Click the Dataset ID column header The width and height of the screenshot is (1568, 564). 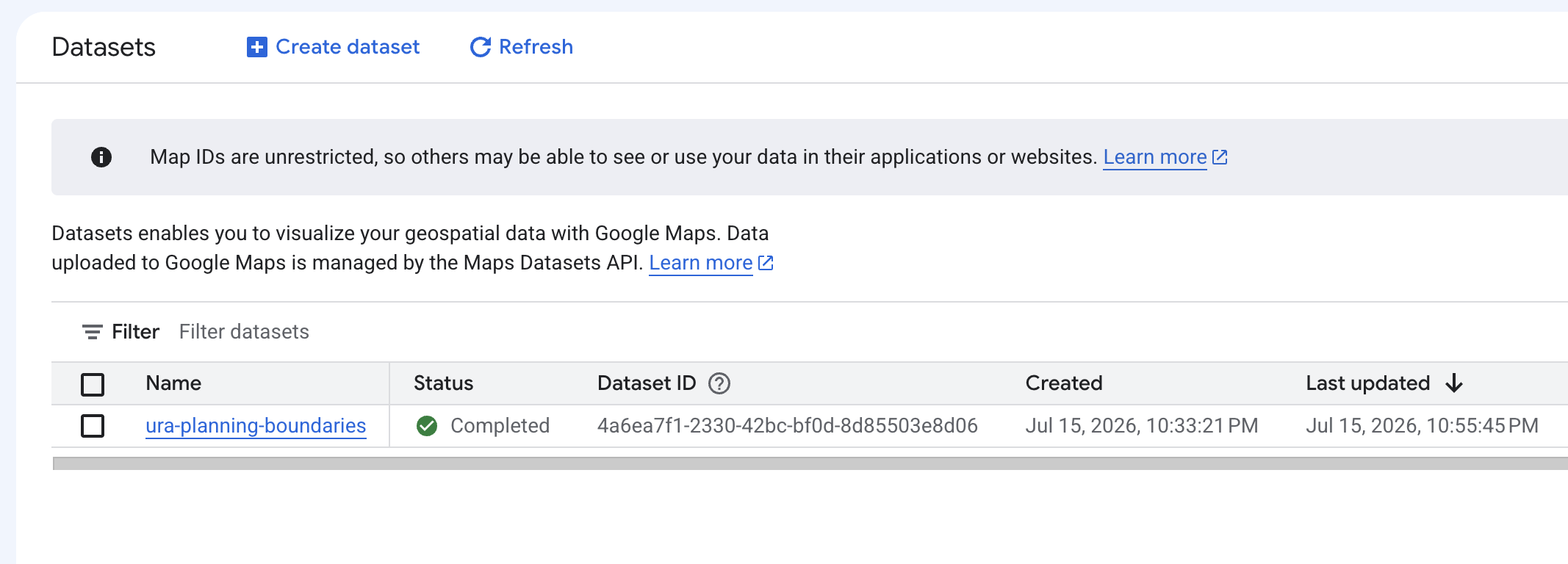pos(647,383)
